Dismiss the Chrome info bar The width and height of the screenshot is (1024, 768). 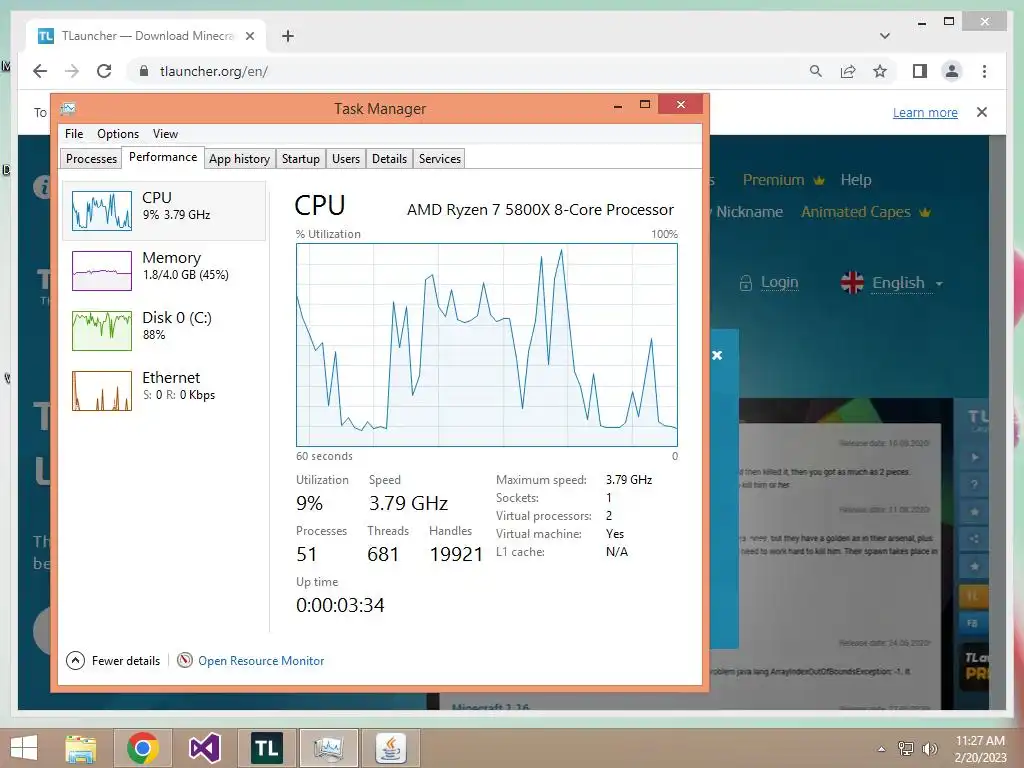pyautogui.click(x=982, y=112)
